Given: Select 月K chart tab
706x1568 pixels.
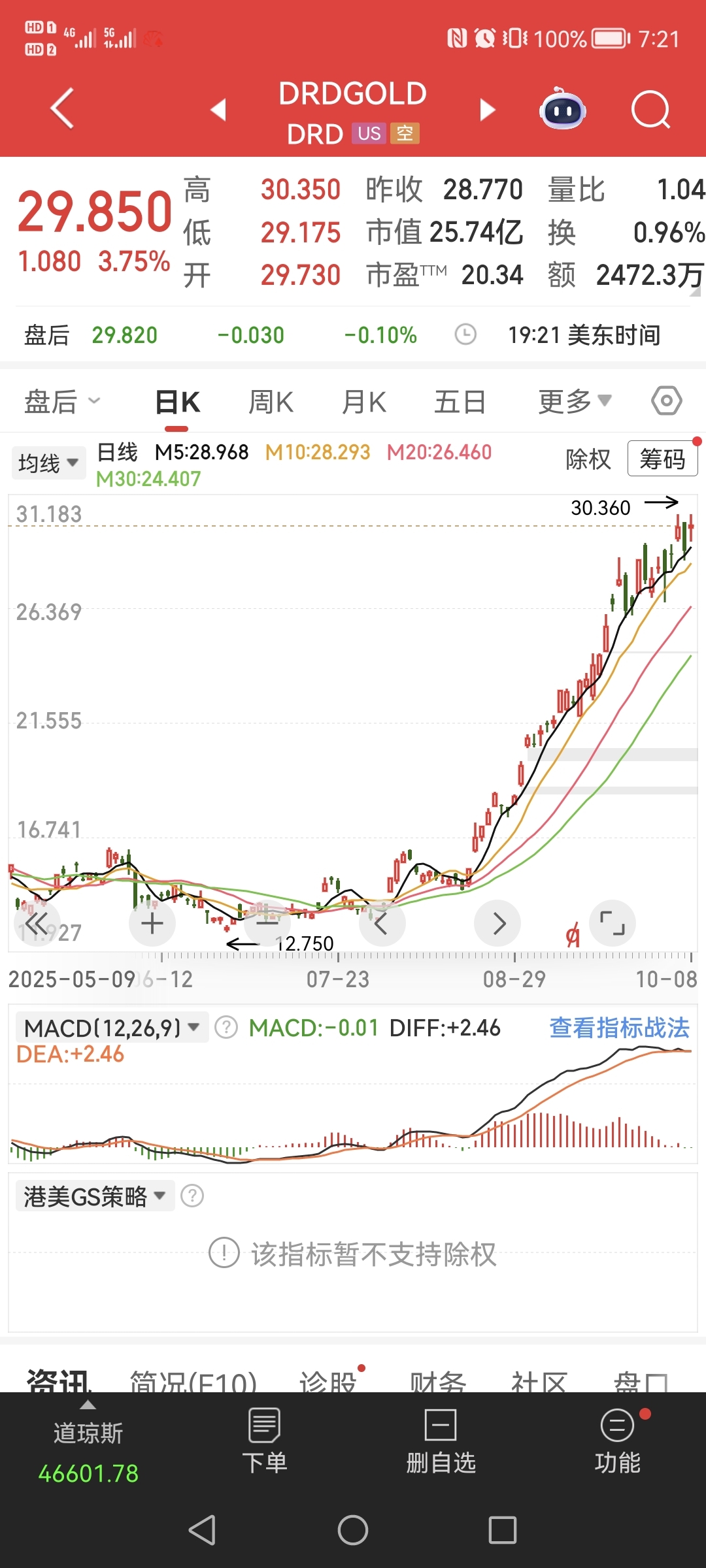Looking at the screenshot, I should tap(365, 402).
